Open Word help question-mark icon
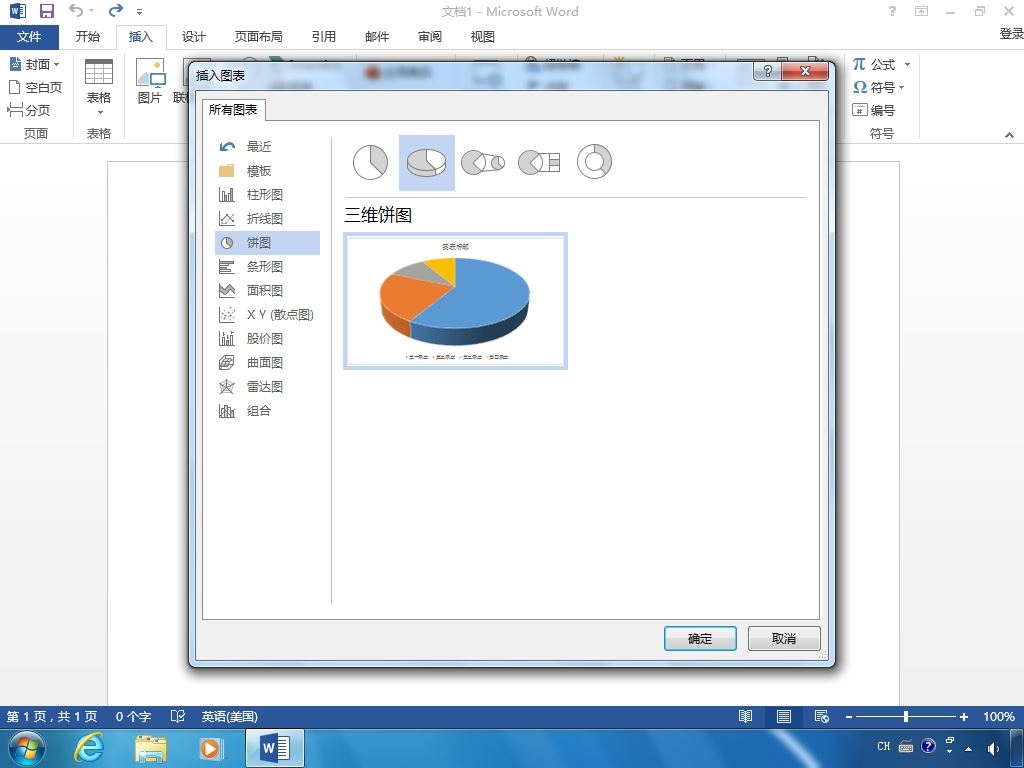1024x768 pixels. [892, 11]
